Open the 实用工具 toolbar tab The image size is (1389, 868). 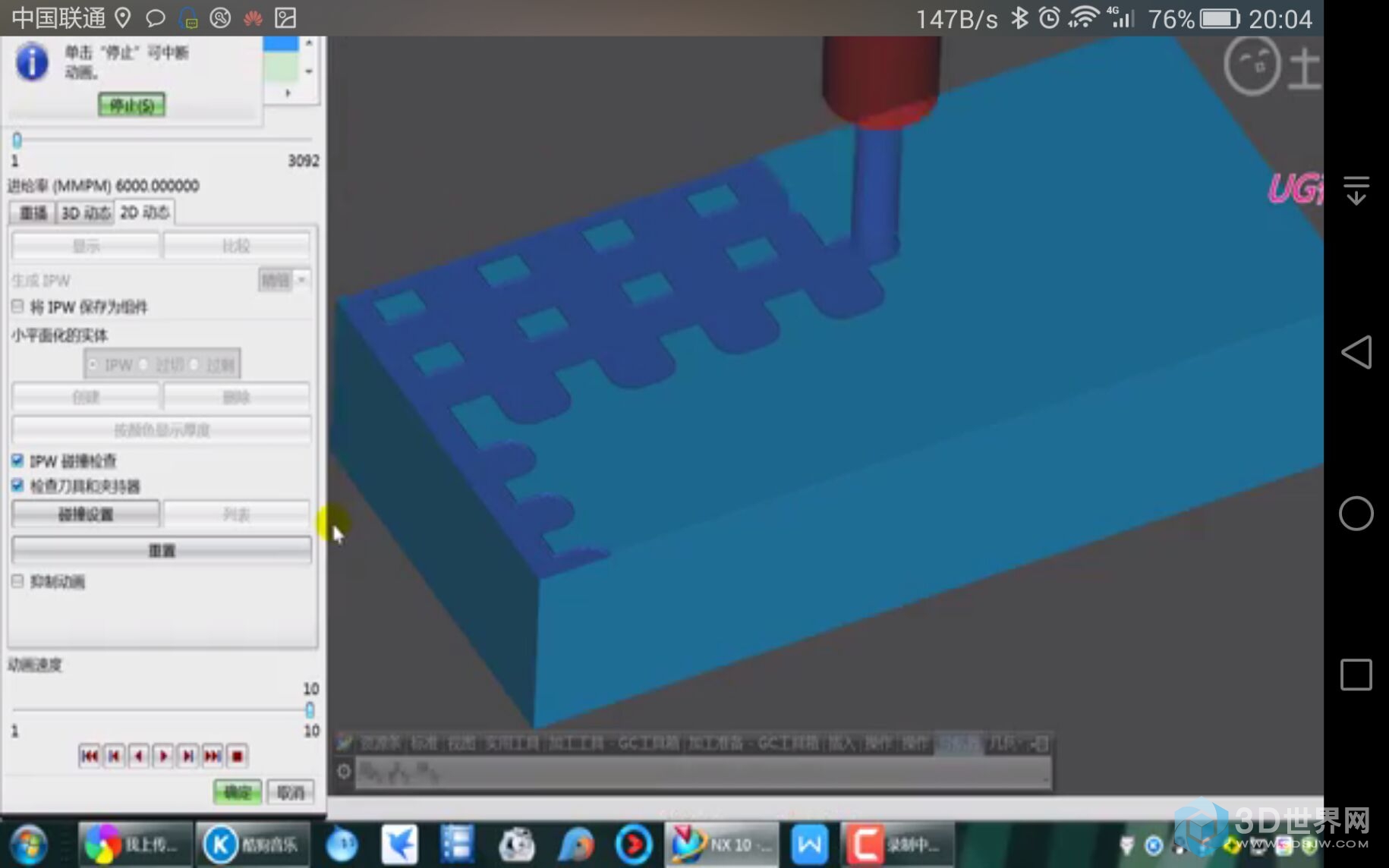[512, 743]
